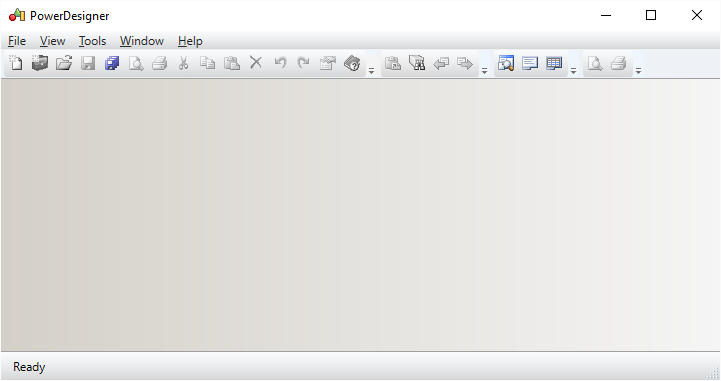Screen dimensions: 721x381
Task: Open the Window menu
Action: coord(142,41)
